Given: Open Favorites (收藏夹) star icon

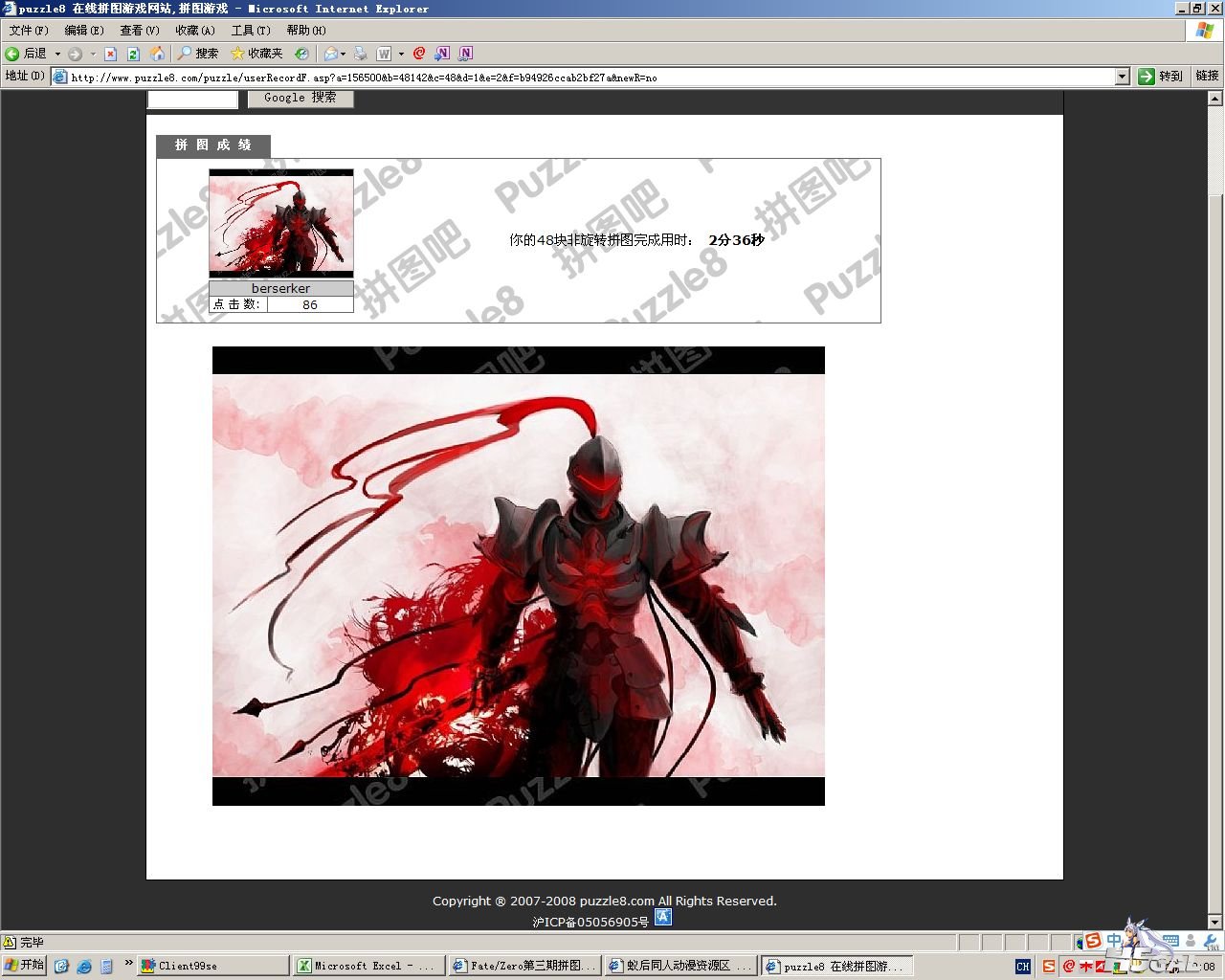Looking at the screenshot, I should (x=238, y=54).
